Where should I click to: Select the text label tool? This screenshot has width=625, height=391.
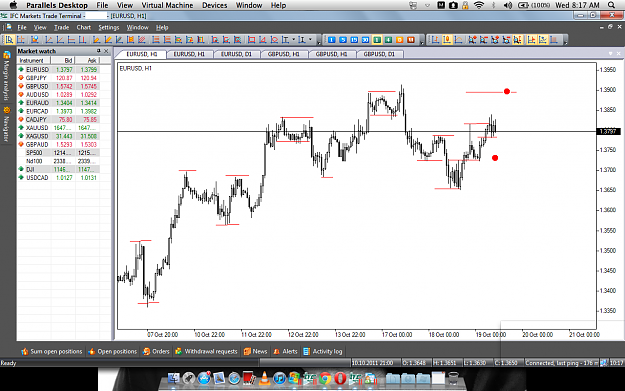285,39
